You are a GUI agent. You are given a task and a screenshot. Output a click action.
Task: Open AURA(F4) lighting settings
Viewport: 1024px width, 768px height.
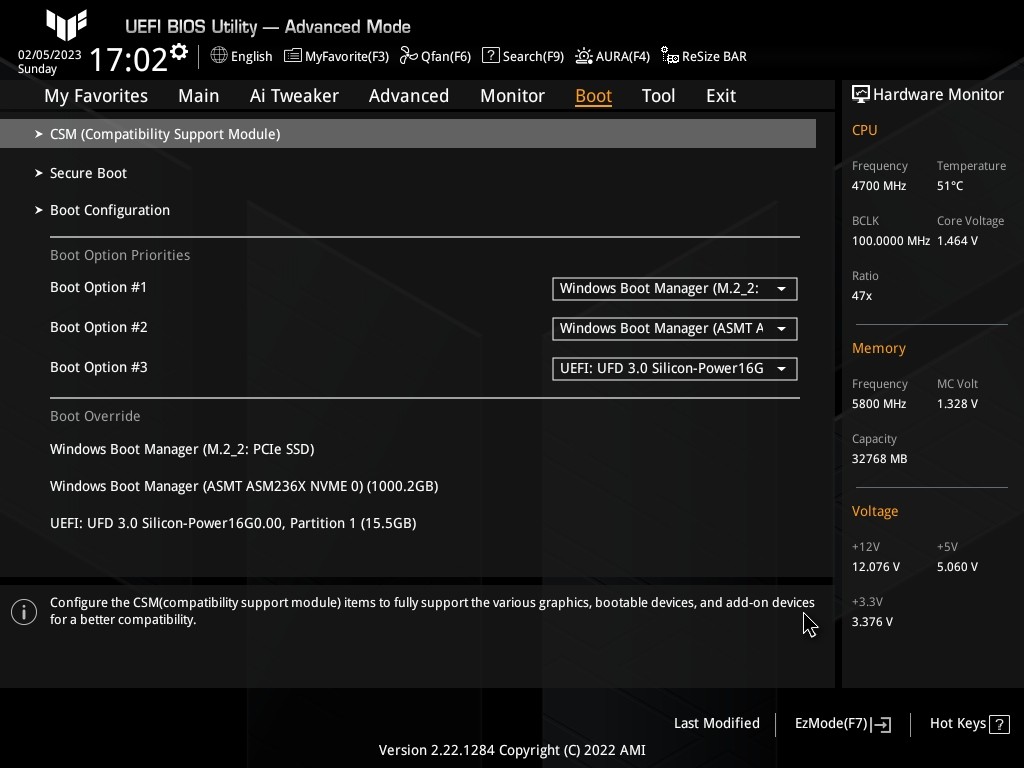[613, 56]
